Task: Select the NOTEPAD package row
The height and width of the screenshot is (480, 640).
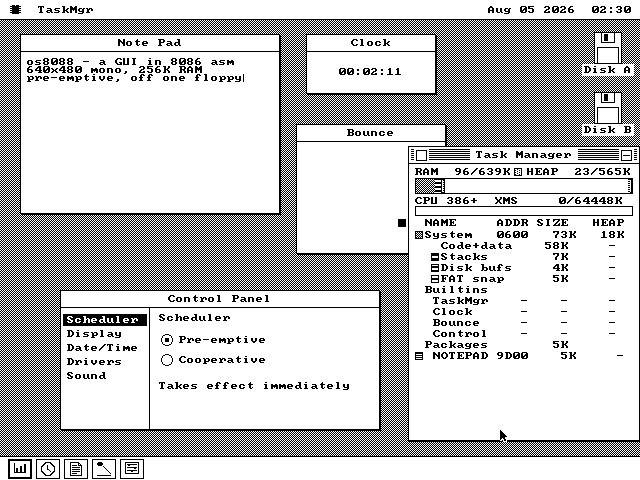Action: click(524, 356)
